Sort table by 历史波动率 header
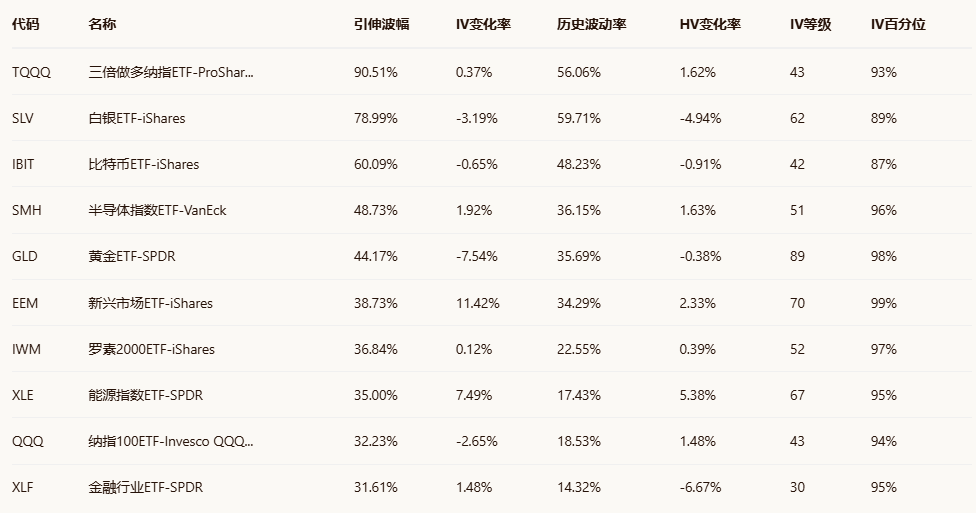 [591, 24]
